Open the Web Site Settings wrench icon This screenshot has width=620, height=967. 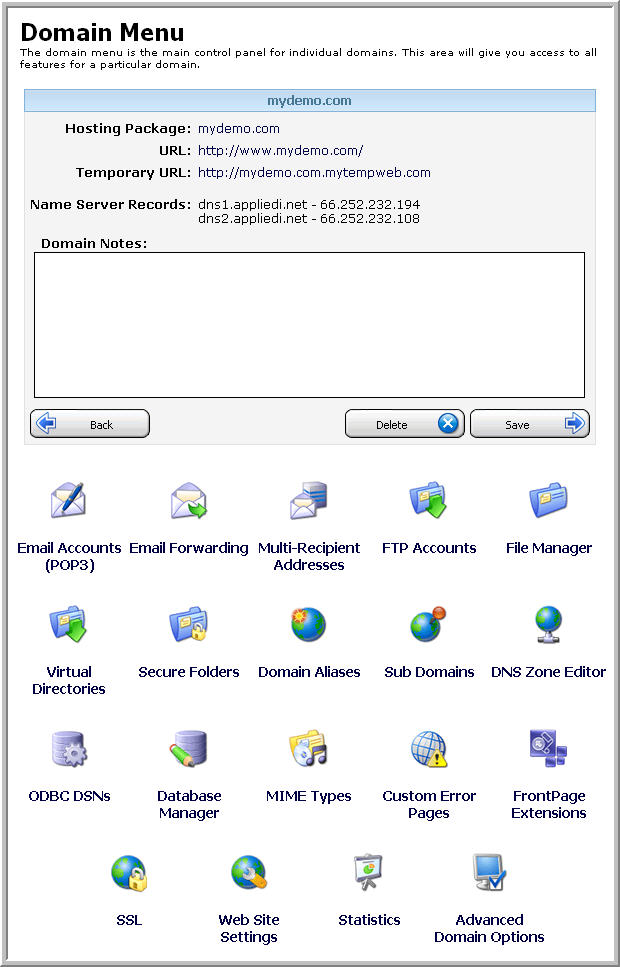249,873
